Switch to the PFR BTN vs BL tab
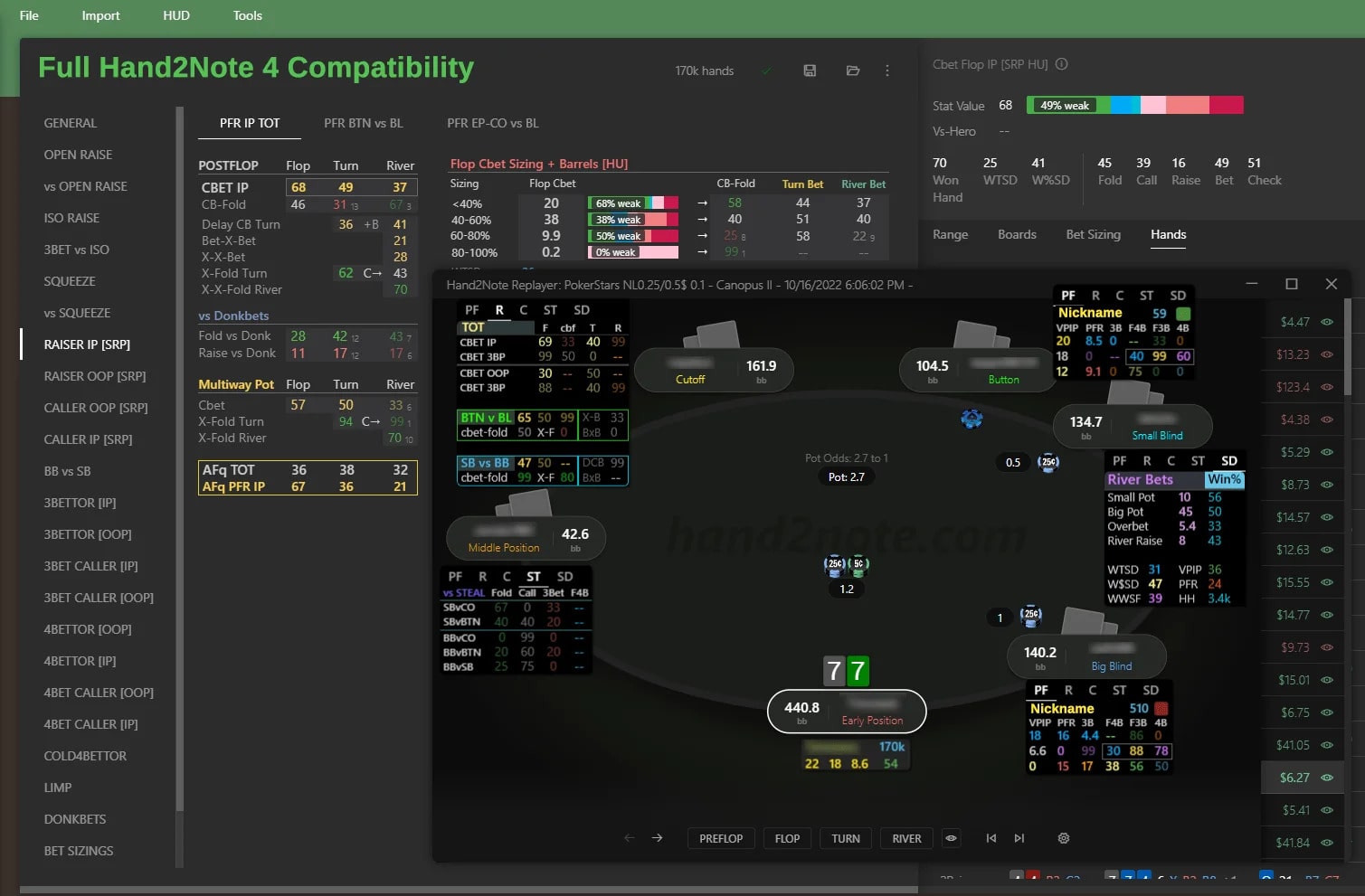The width and height of the screenshot is (1365, 896). [364, 123]
